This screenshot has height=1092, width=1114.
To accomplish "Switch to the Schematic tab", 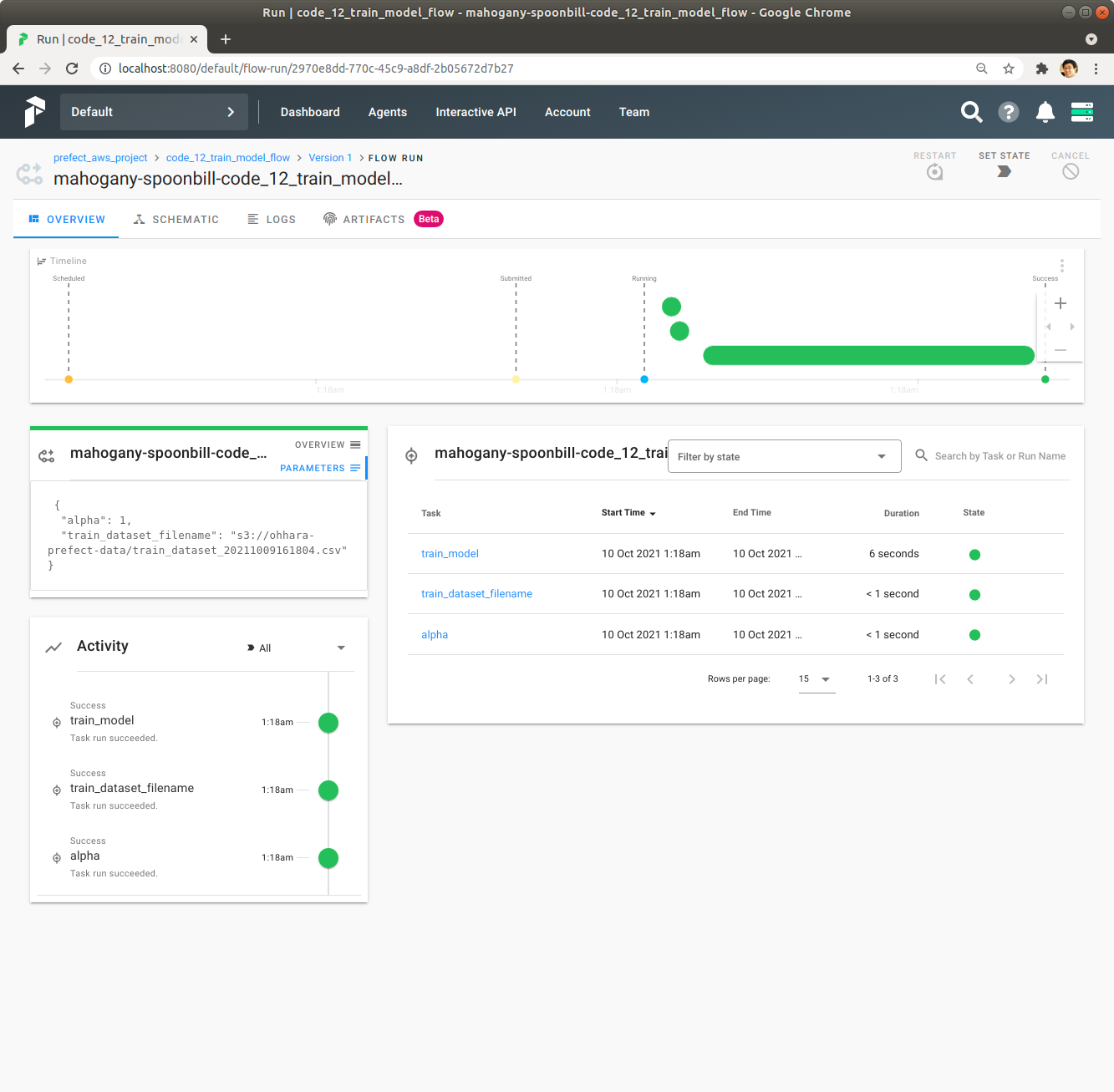I will click(x=176, y=219).
